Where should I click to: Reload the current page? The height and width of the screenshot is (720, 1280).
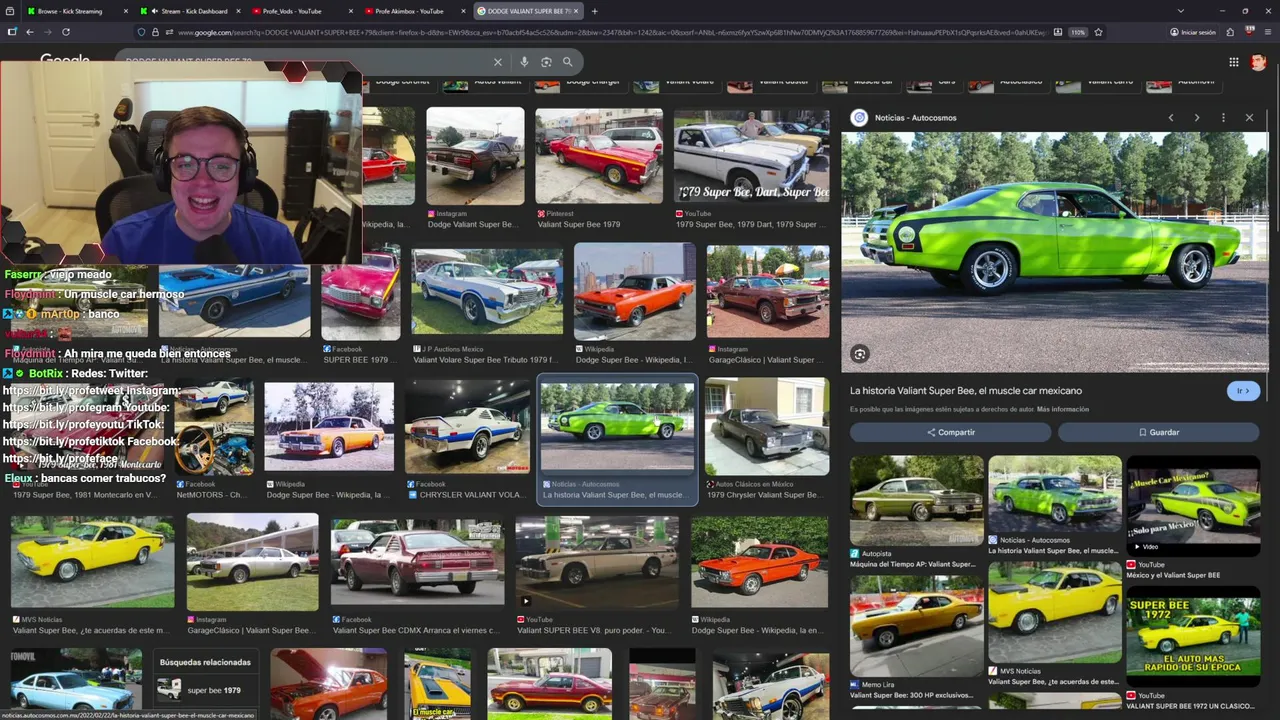66,32
